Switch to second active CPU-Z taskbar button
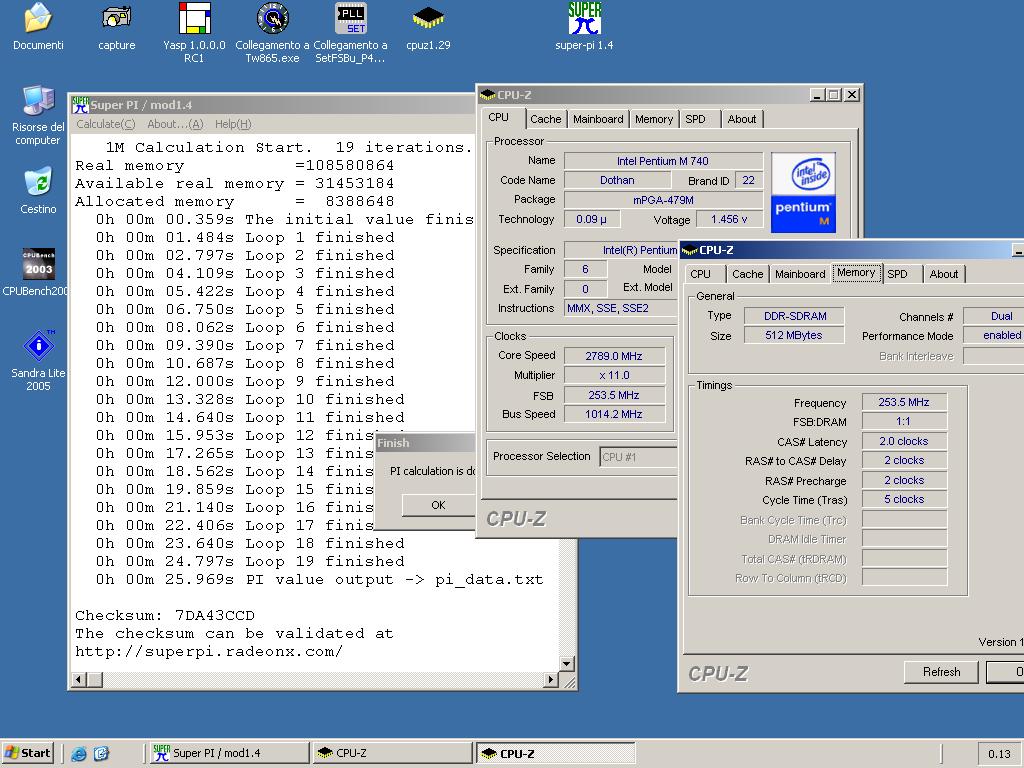Screen dimensions: 1024x768 (555, 753)
